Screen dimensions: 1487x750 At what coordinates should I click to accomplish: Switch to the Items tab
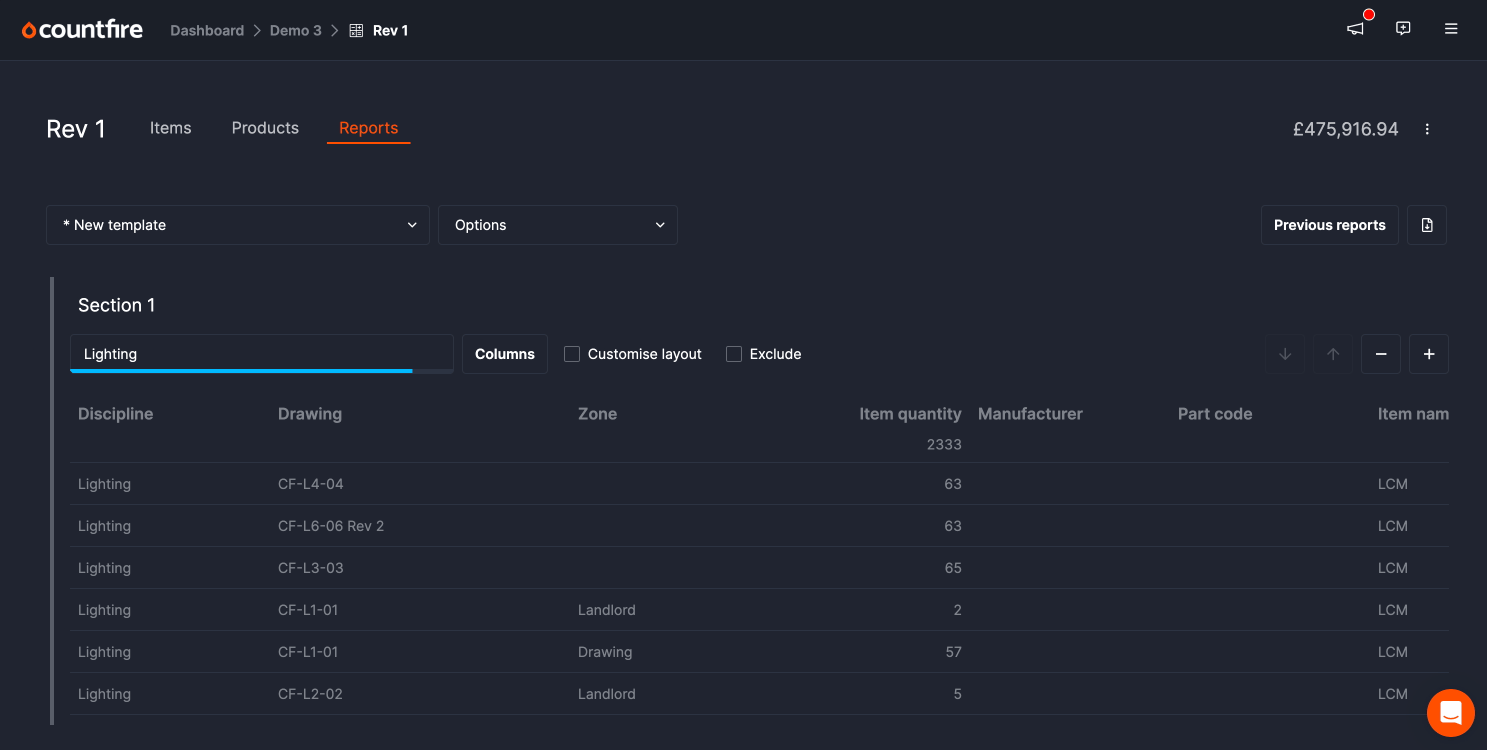[170, 128]
